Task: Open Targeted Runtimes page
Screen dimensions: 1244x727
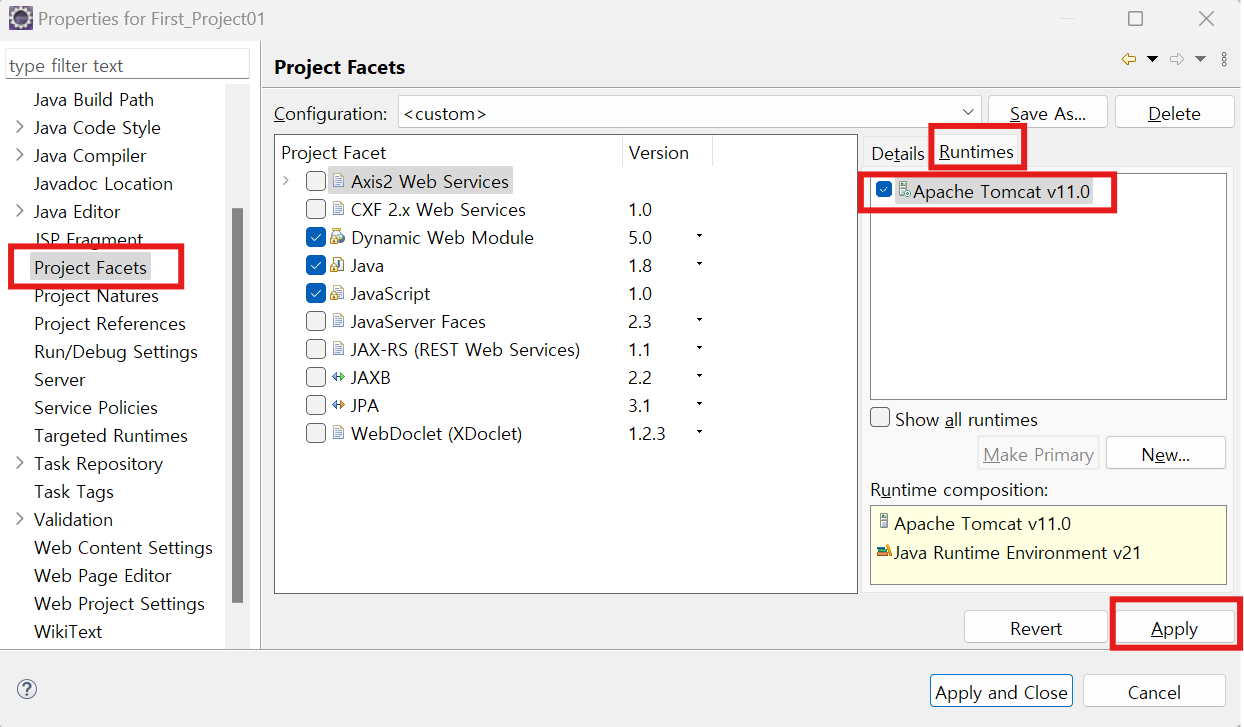Action: pos(111,435)
